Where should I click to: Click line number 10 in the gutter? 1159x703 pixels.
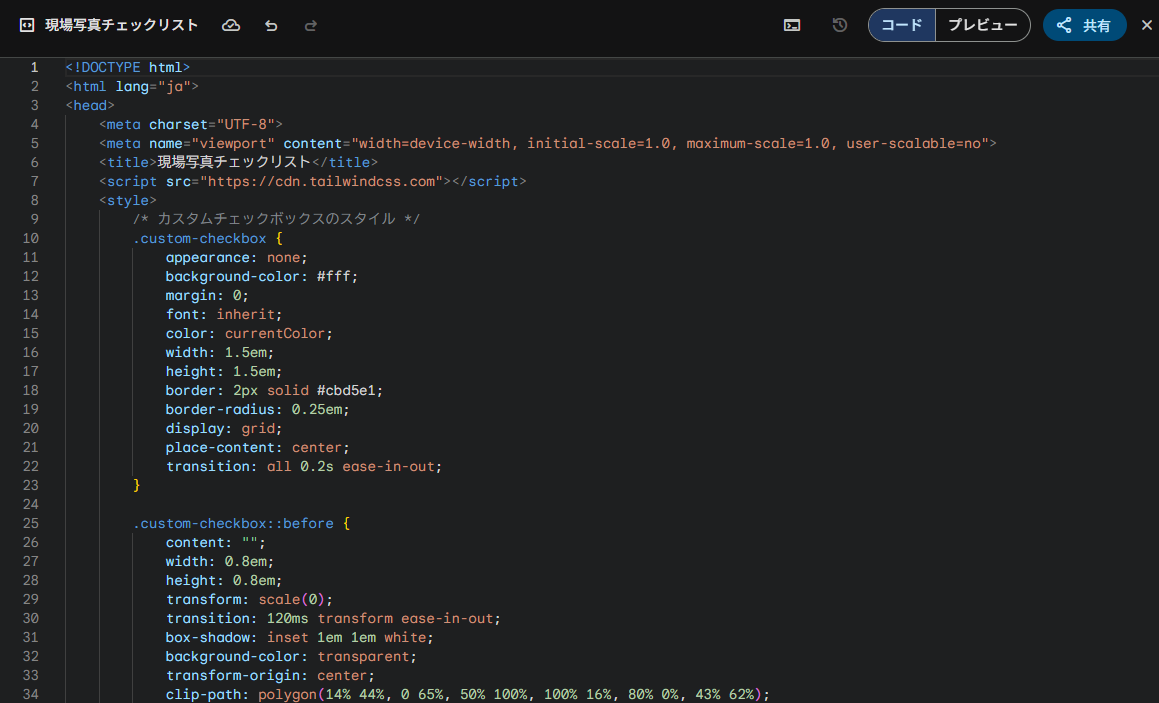(x=30, y=238)
